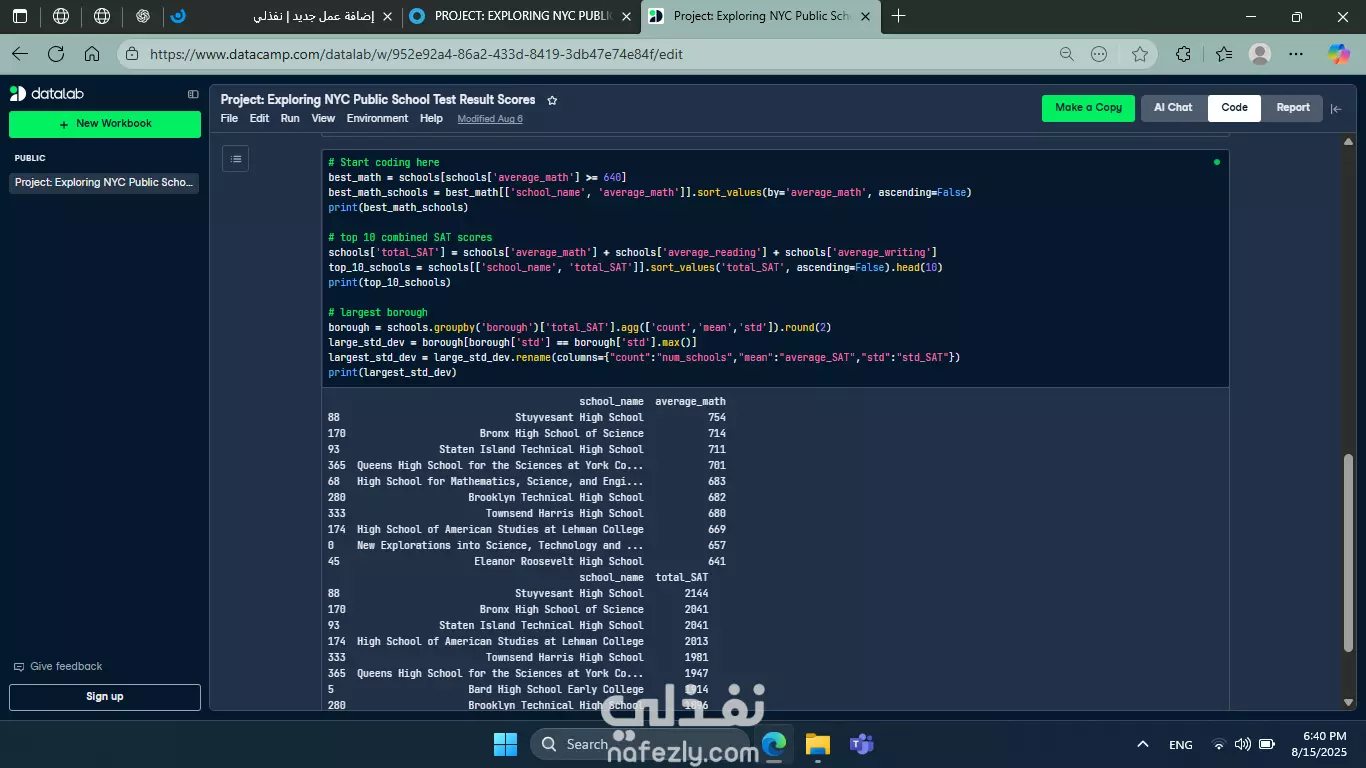This screenshot has width=1366, height=768.
Task: Open the Edit menu
Action: coord(259,118)
